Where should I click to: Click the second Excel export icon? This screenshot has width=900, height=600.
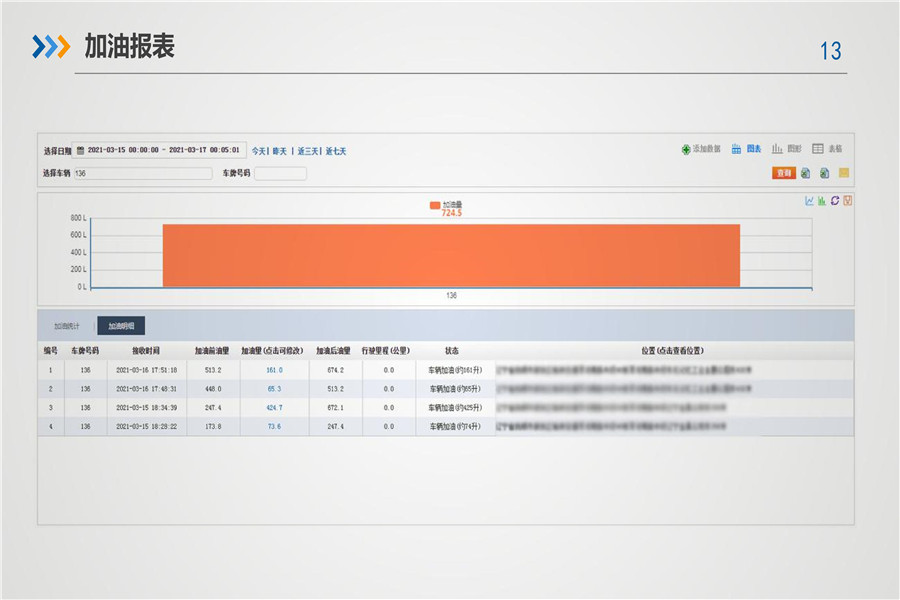[x=825, y=173]
